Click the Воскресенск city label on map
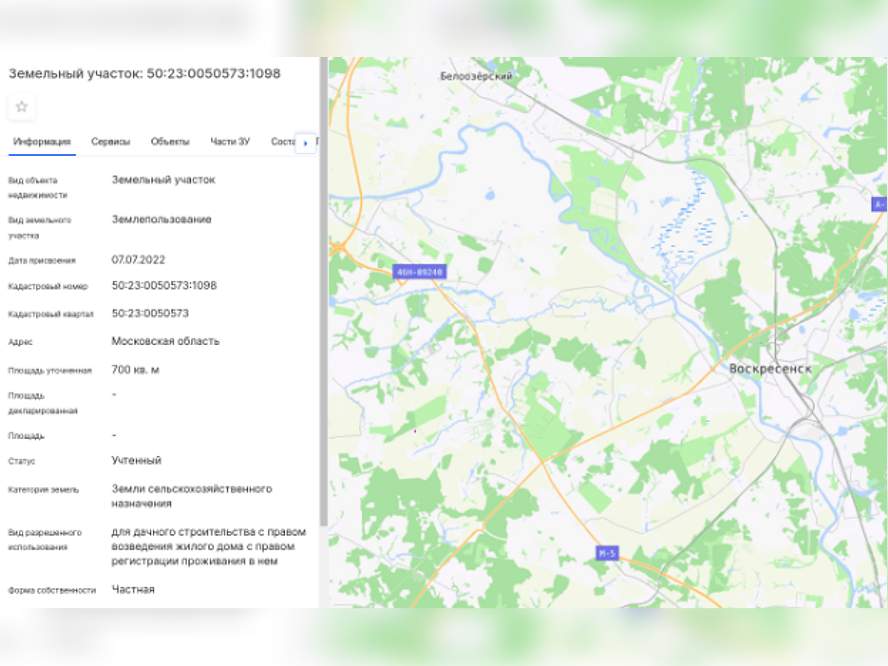Screen dimensions: 888x666 click(770, 369)
